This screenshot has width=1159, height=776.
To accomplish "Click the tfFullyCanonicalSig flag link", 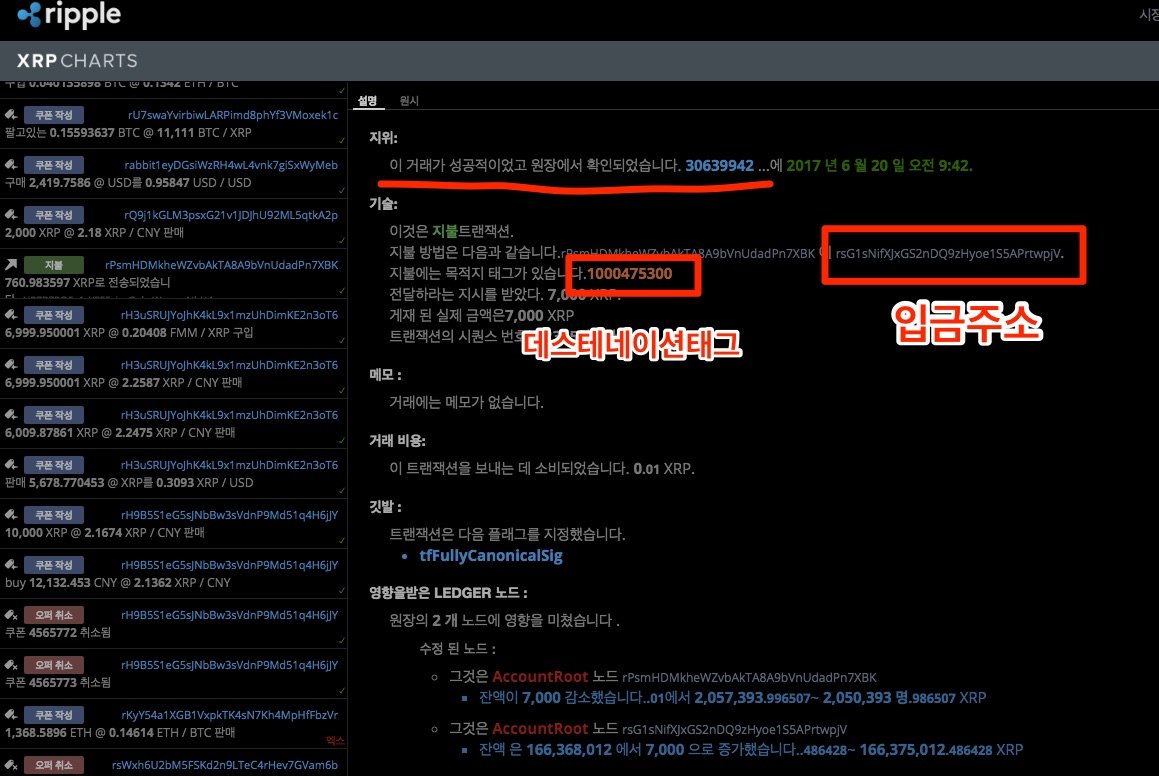I will point(491,555).
